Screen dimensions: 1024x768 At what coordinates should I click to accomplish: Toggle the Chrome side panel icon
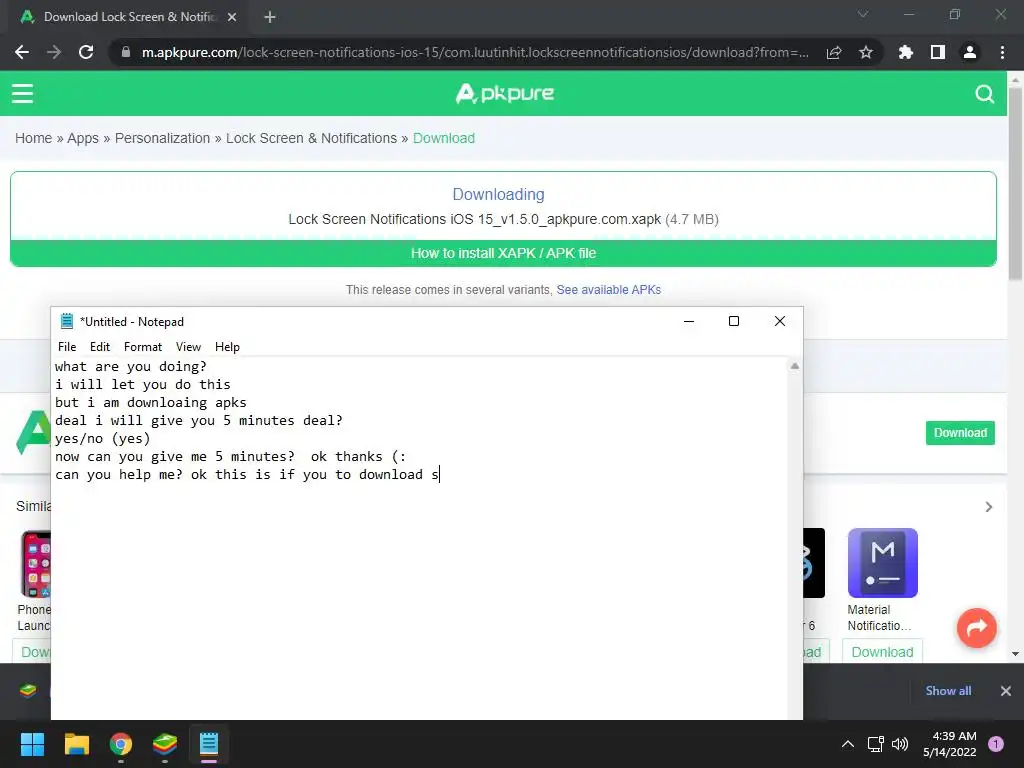pos(937,52)
